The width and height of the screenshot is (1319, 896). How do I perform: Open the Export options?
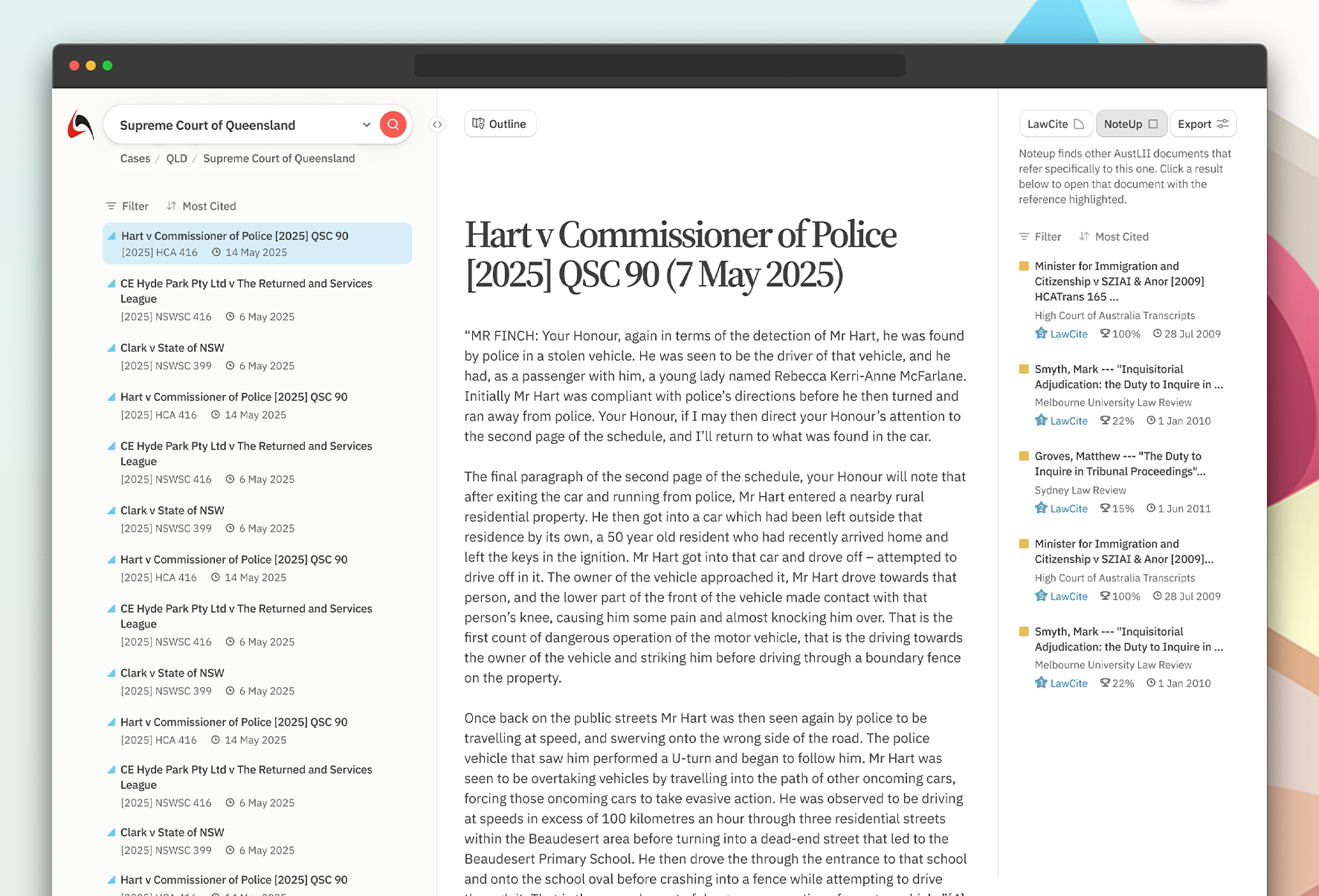coord(1203,123)
